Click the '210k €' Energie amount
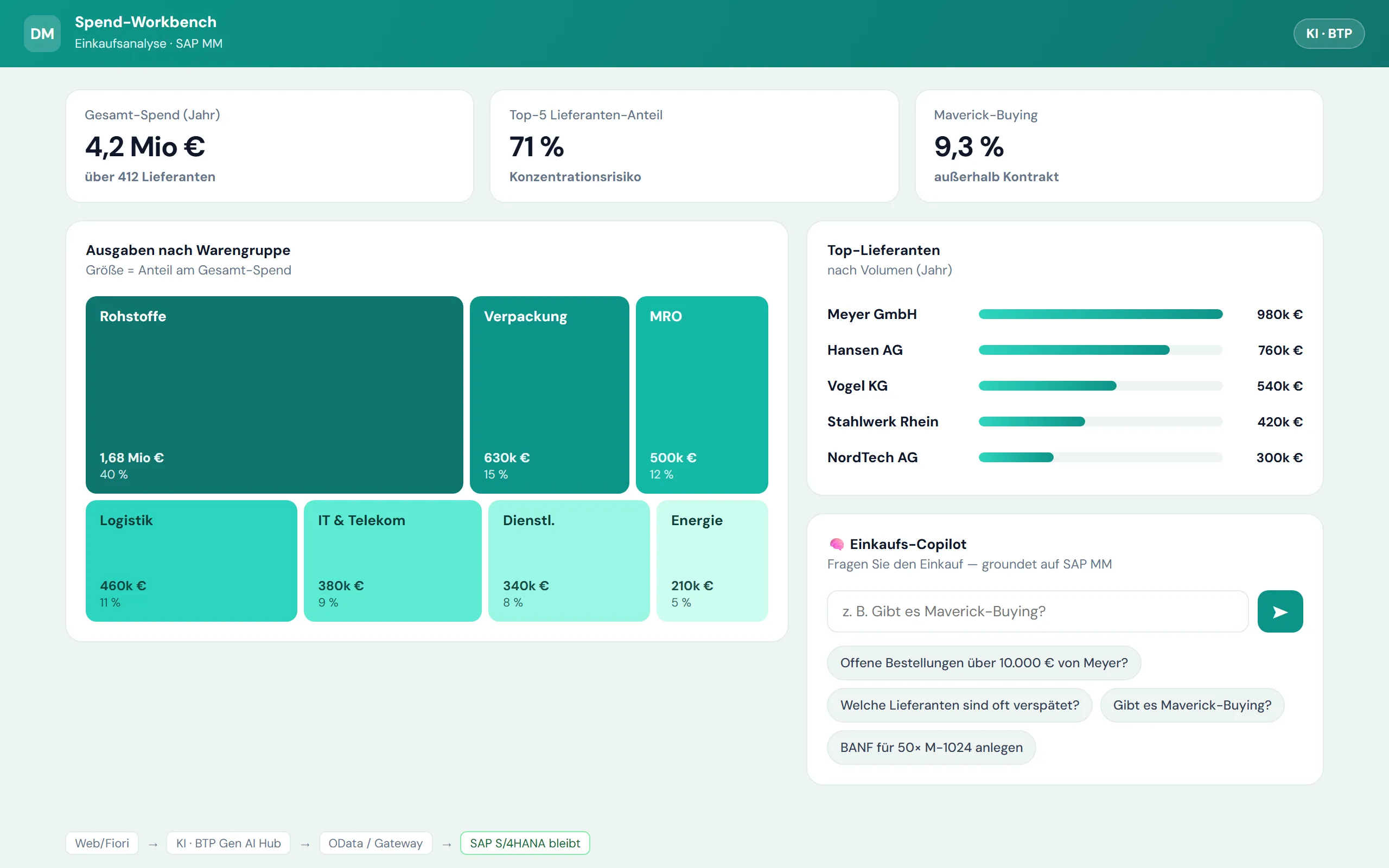Image resolution: width=1389 pixels, height=868 pixels. coord(692,585)
